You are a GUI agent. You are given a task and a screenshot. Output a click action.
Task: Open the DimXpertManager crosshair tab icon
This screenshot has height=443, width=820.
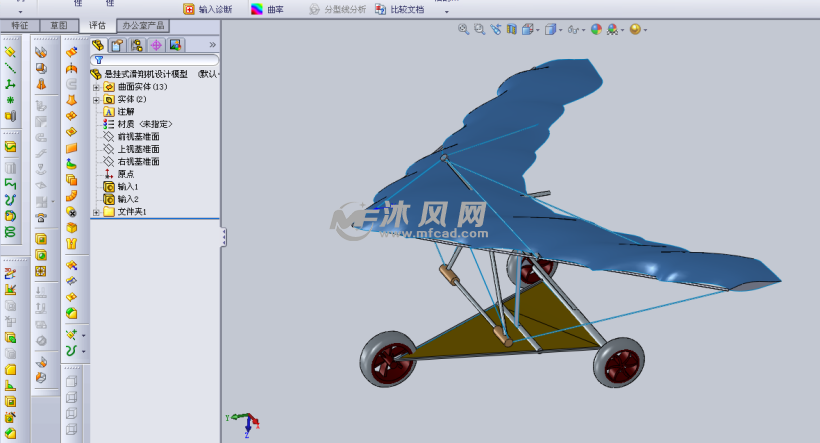point(156,45)
